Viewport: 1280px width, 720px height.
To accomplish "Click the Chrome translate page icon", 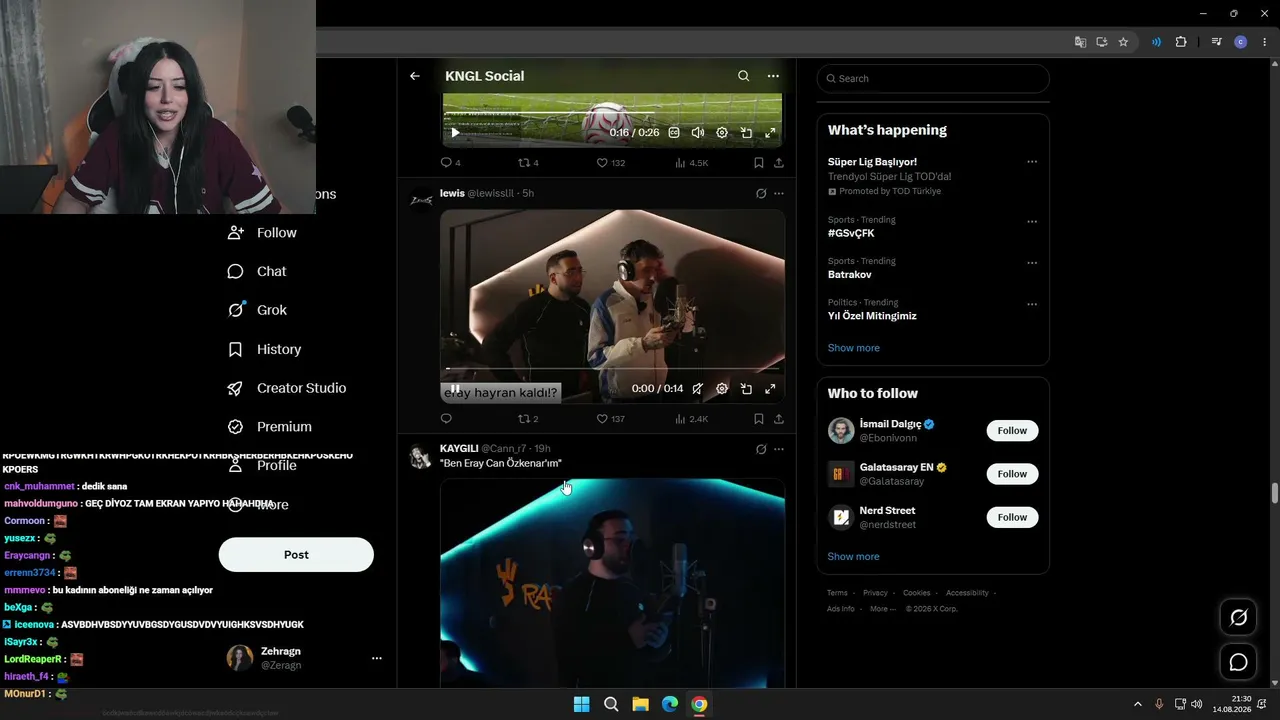I will [1080, 42].
